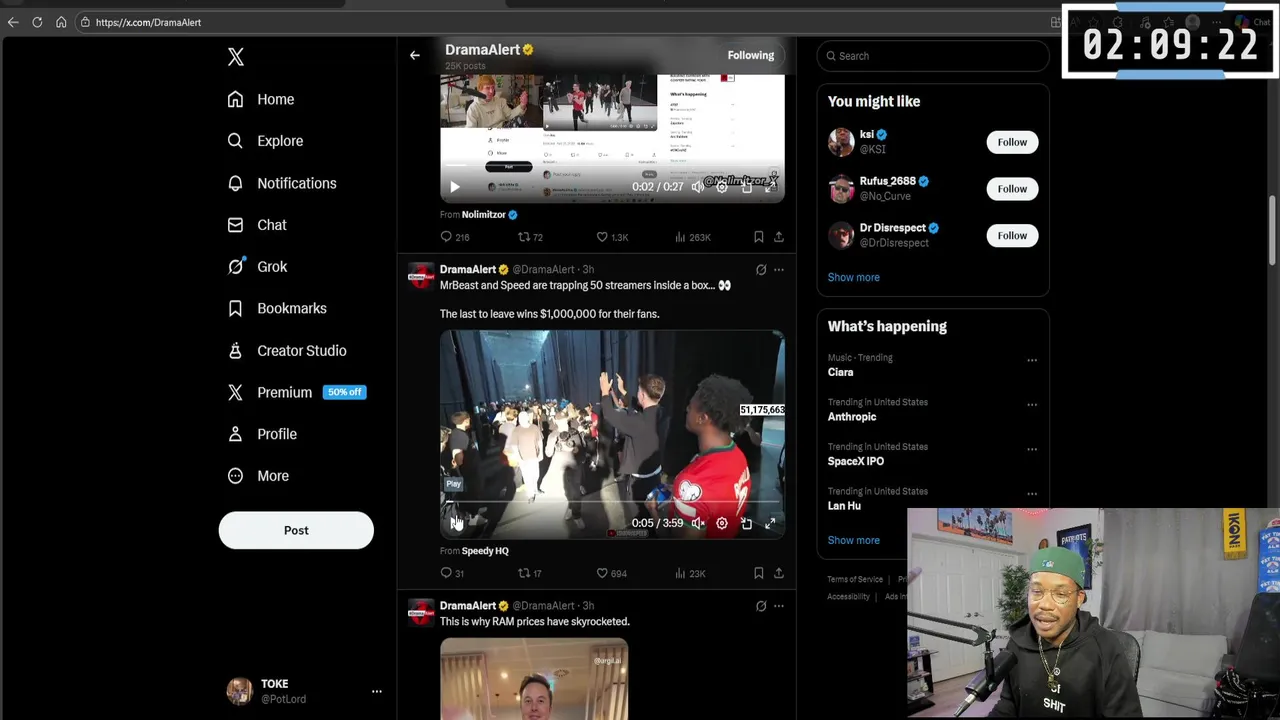
Task: Open Grok from sidebar
Action: click(x=257, y=266)
